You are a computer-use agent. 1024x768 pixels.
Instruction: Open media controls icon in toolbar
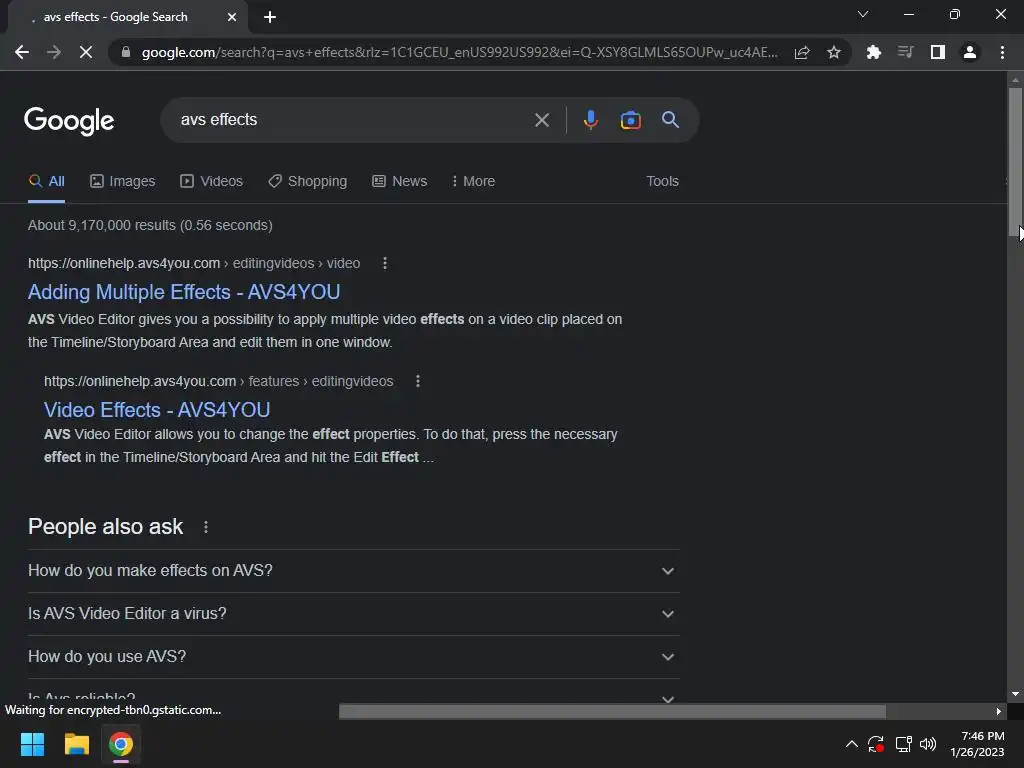click(x=905, y=52)
